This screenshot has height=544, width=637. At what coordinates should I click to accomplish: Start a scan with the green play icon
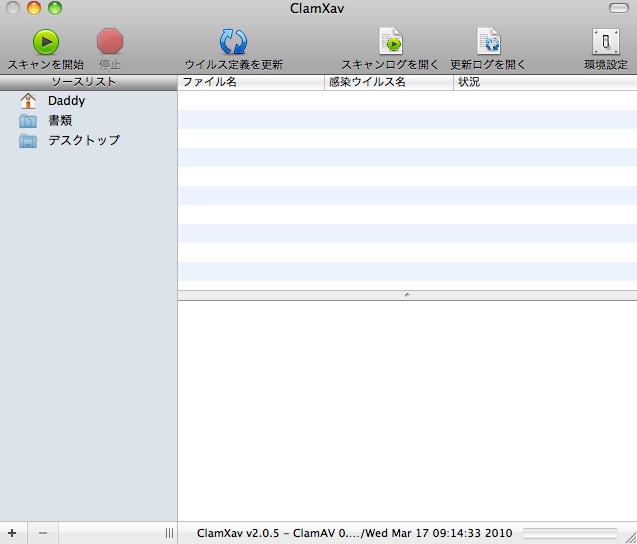46,41
